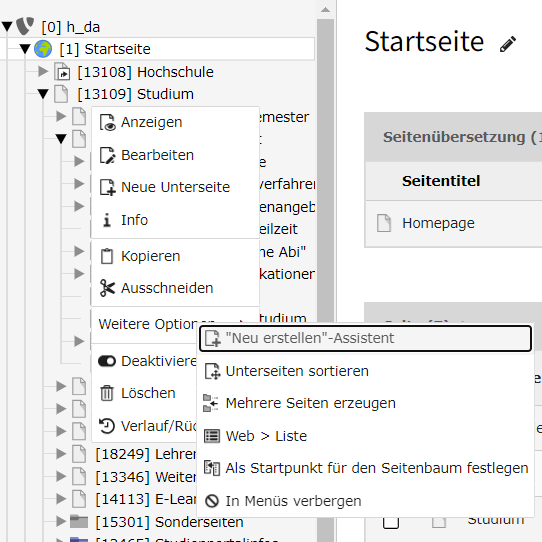
Task: Collapse the [13109] Studium node
Action: coord(43,94)
